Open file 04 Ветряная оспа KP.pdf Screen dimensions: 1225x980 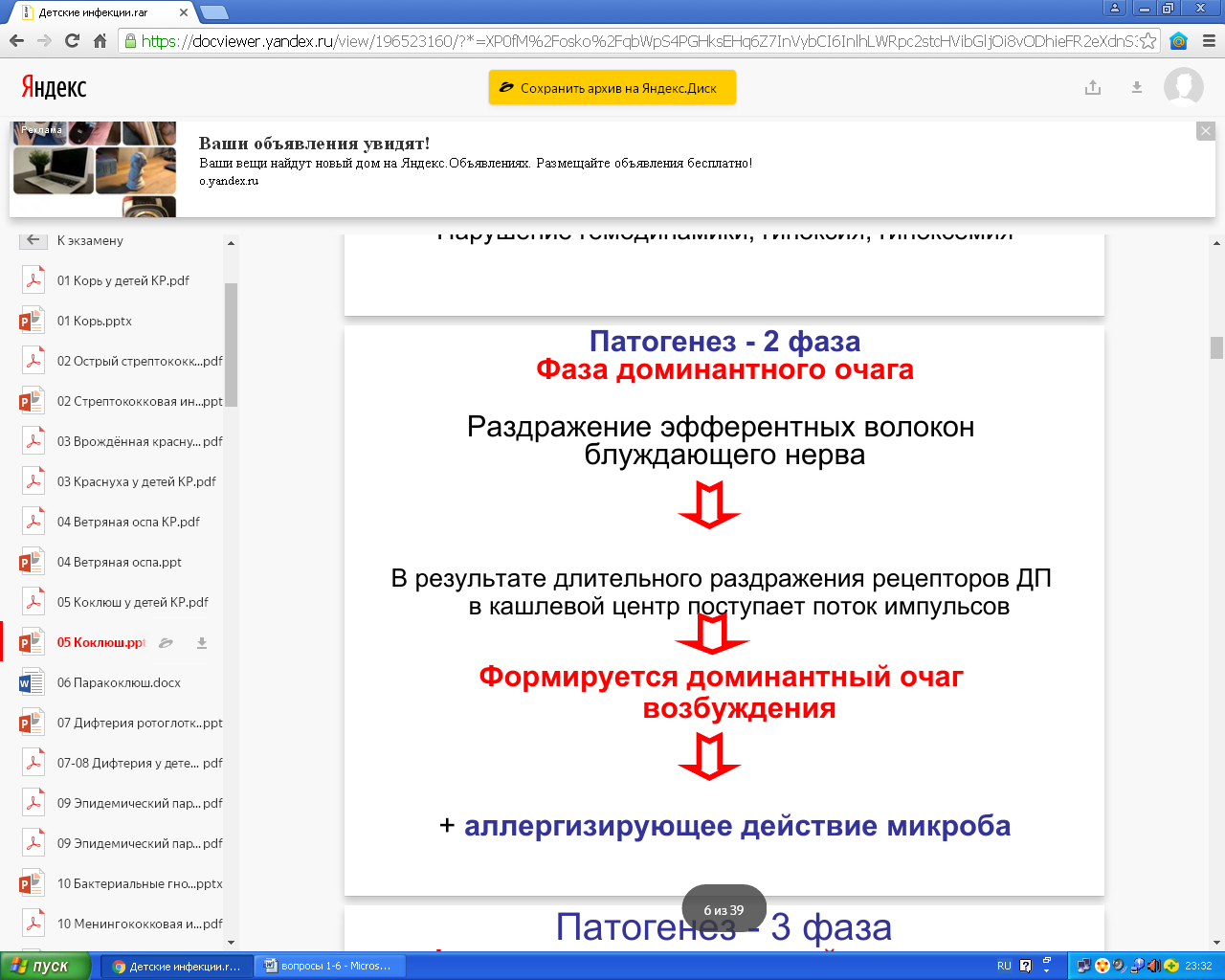(128, 522)
